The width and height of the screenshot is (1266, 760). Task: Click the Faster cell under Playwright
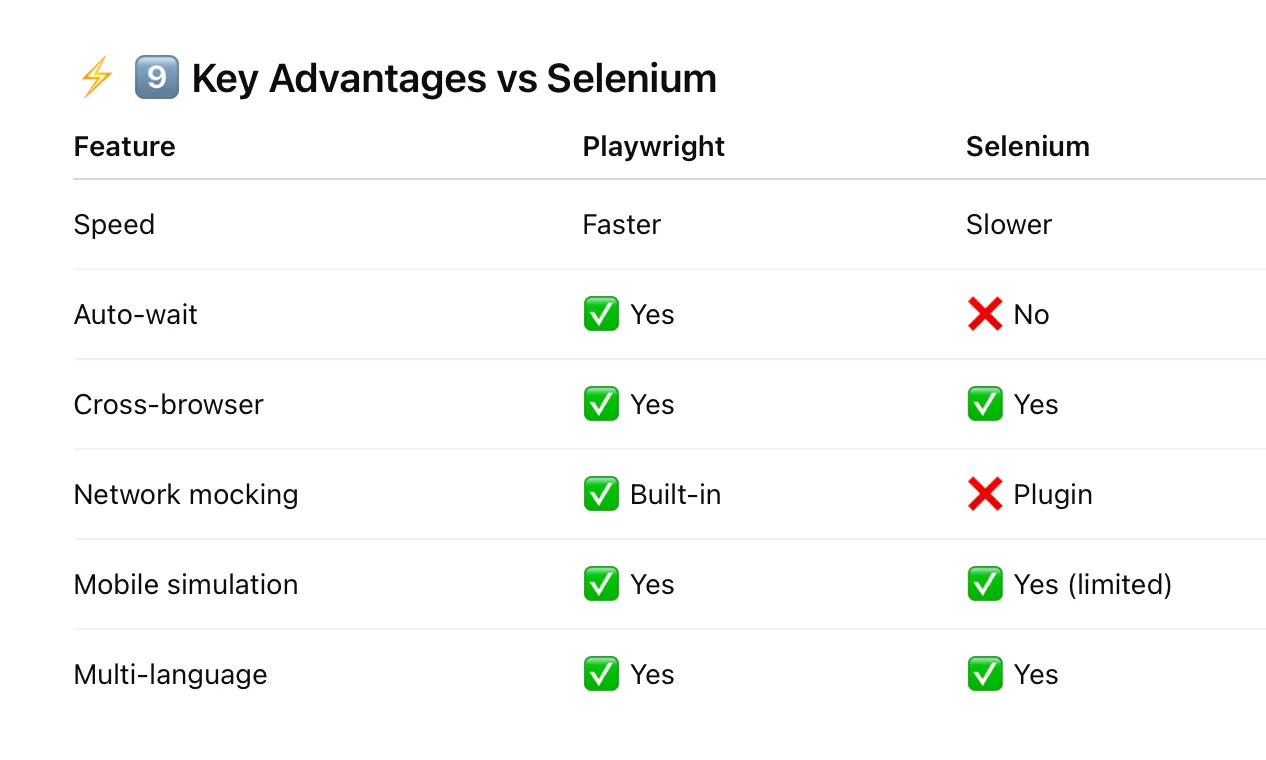622,224
